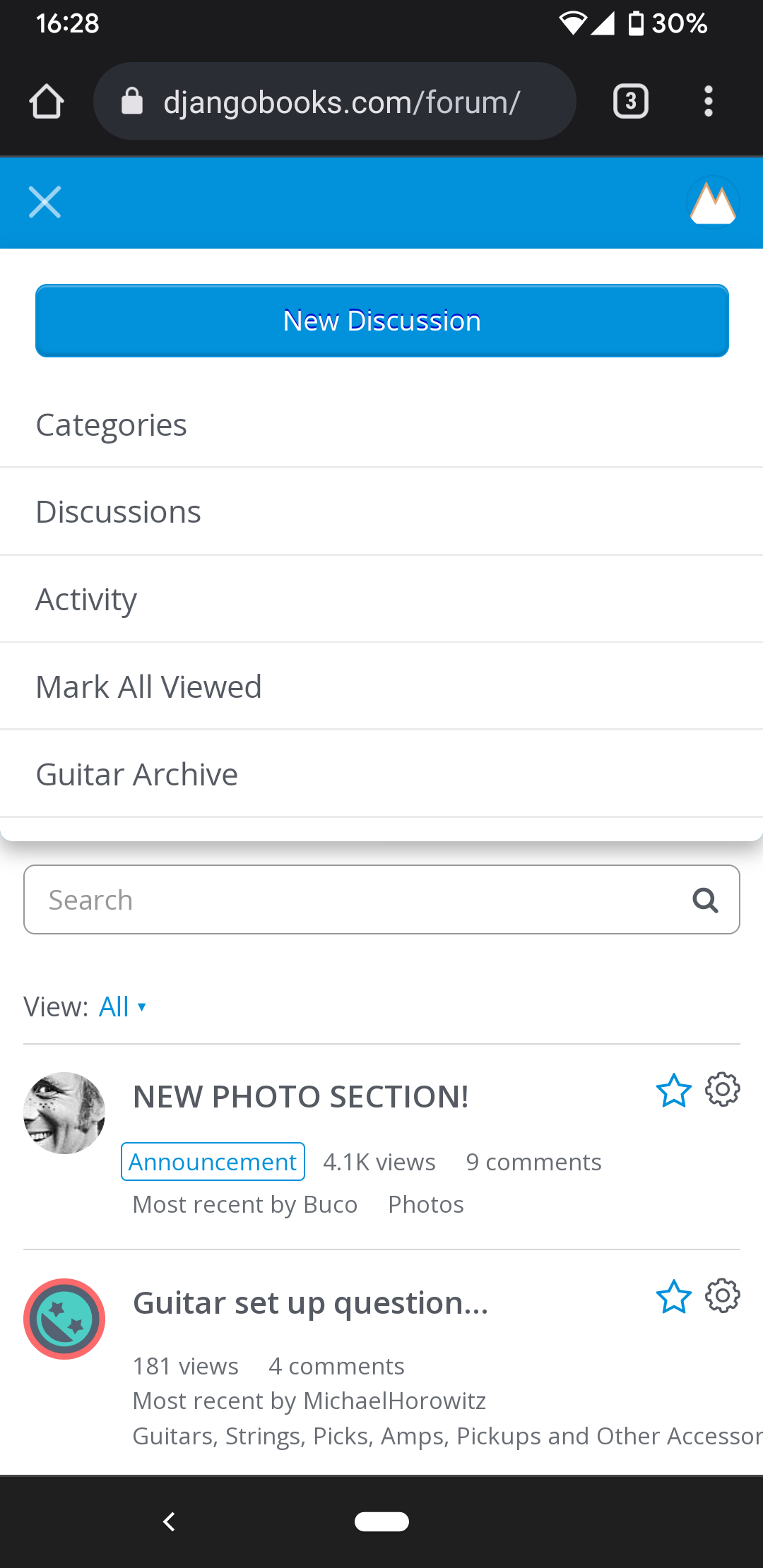Open the browser tab switcher
Image resolution: width=763 pixels, height=1568 pixels.
[630, 102]
